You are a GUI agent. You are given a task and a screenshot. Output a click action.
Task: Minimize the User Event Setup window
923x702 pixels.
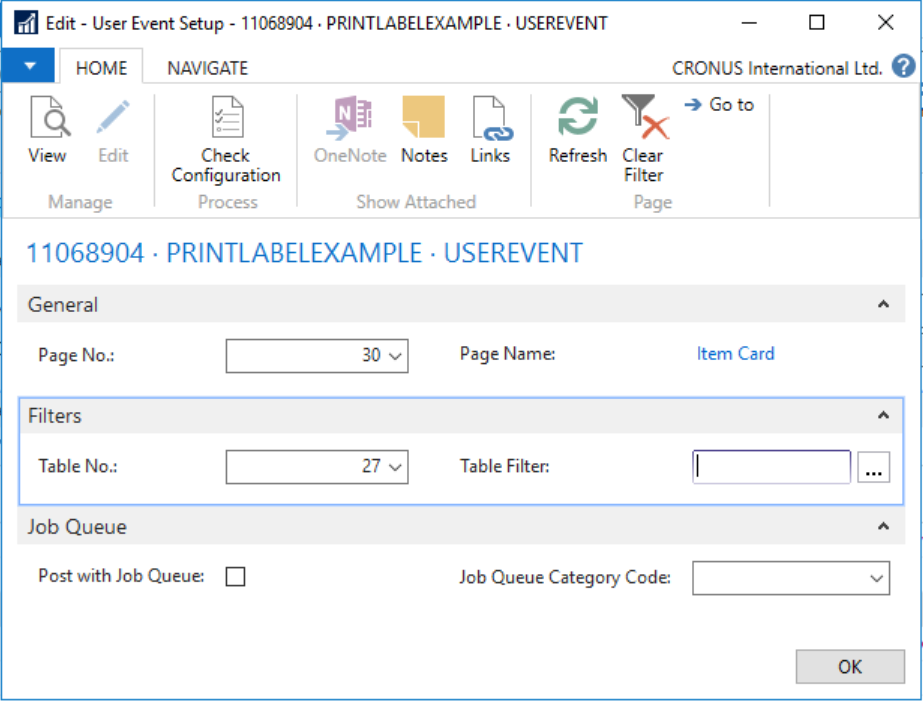[749, 22]
